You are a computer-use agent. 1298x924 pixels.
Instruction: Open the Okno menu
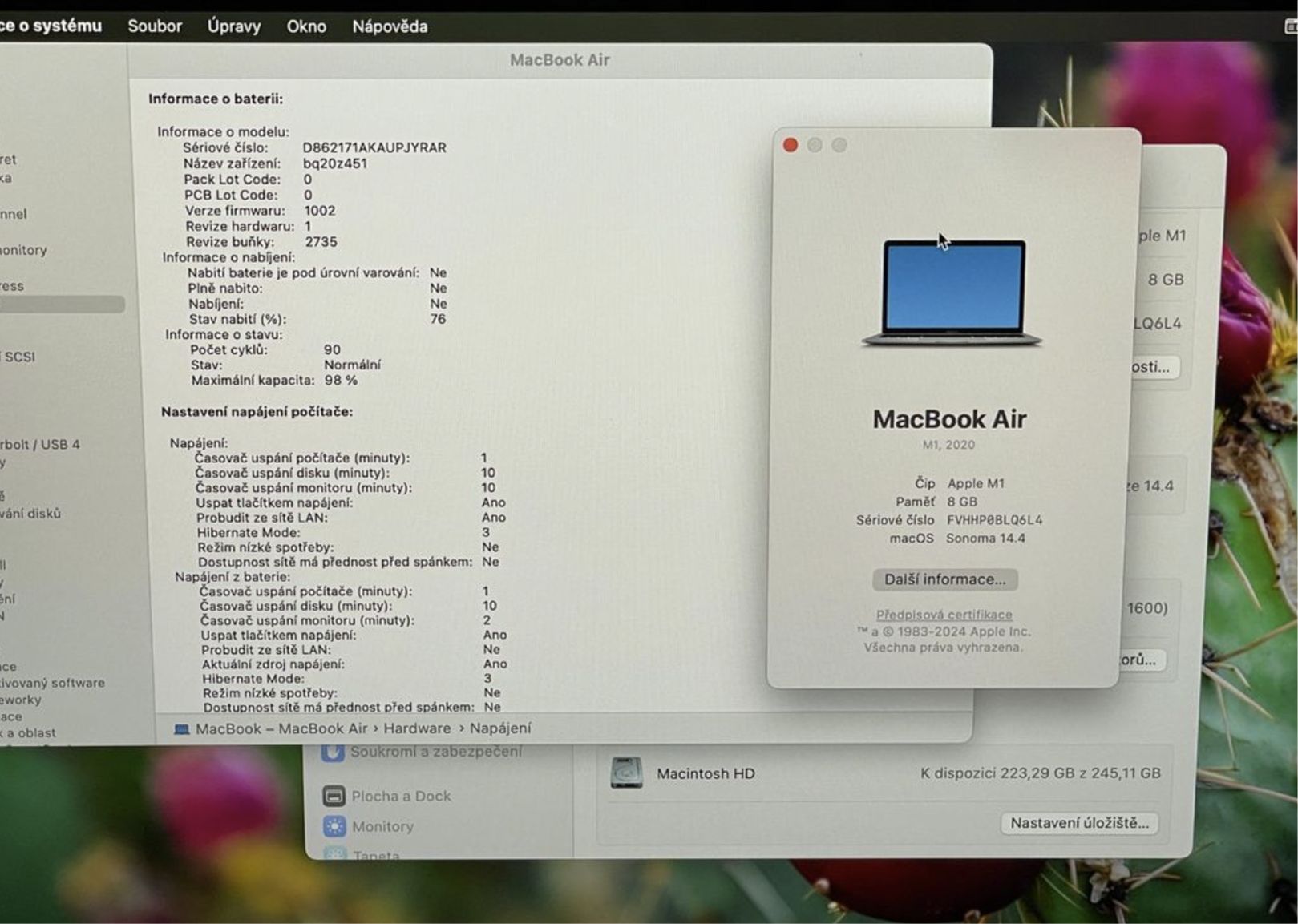[x=306, y=26]
